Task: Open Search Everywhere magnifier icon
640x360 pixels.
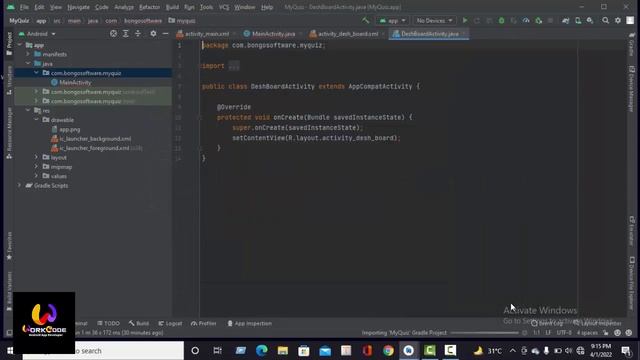Action: coord(605,20)
